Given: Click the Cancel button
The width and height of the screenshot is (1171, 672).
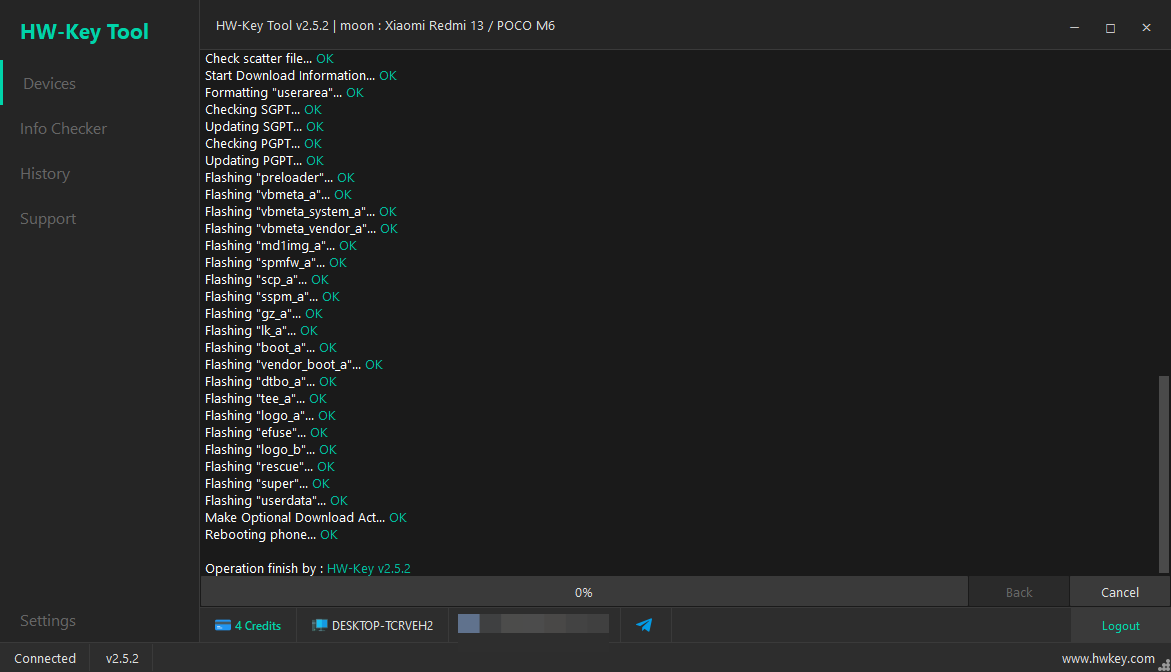Looking at the screenshot, I should [x=1119, y=592].
